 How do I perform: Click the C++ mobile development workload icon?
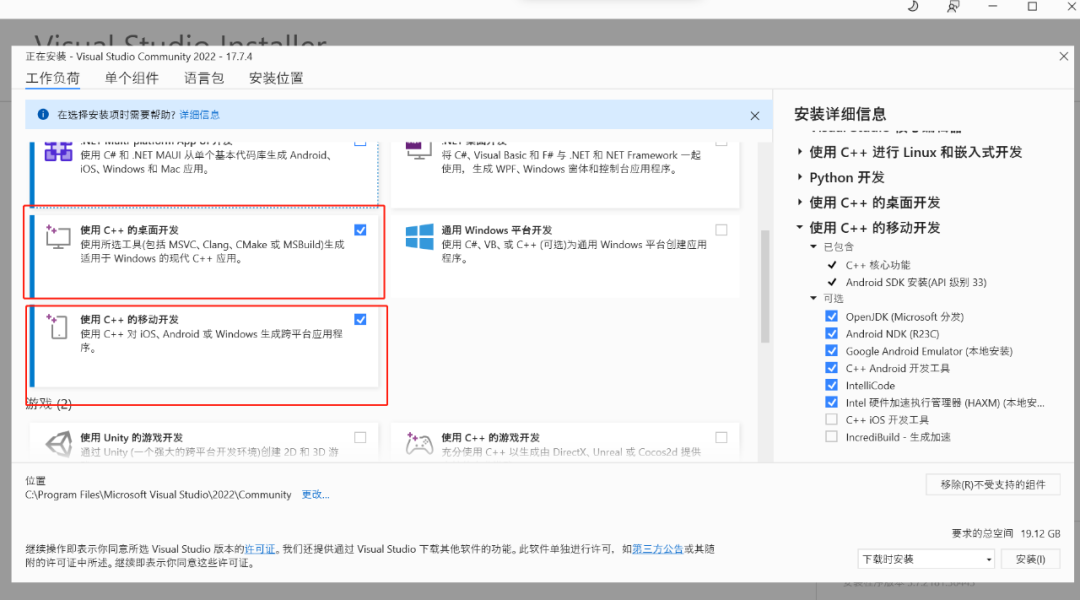coord(58,326)
